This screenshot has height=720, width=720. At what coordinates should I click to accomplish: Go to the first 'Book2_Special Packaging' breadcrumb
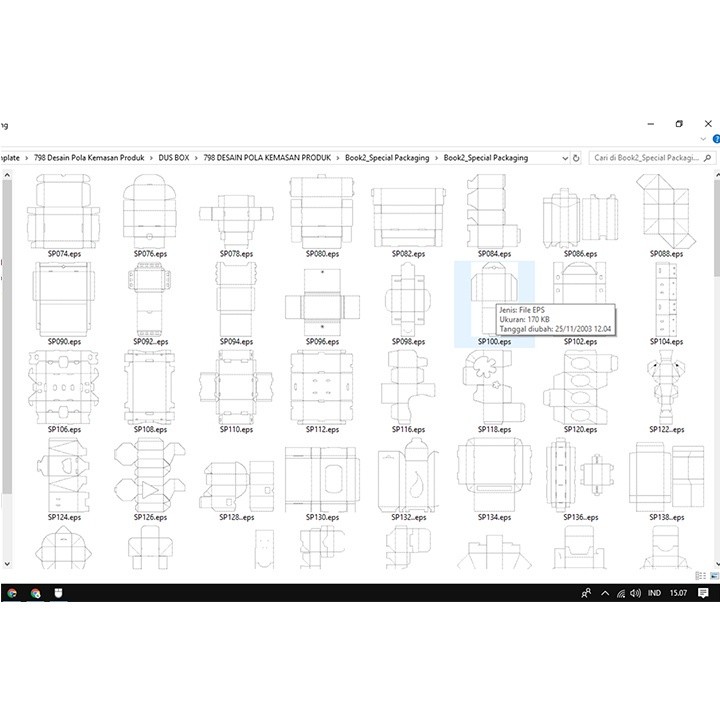[387, 158]
